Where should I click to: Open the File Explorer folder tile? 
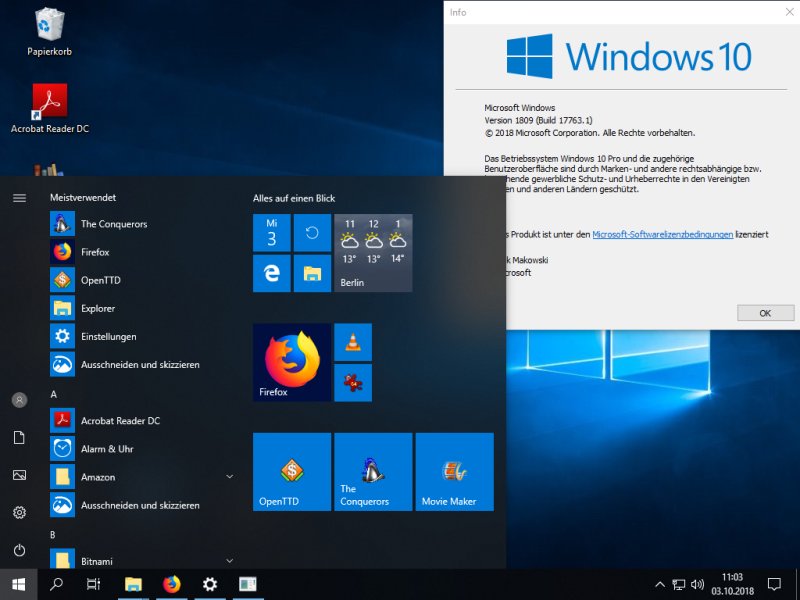(x=312, y=273)
